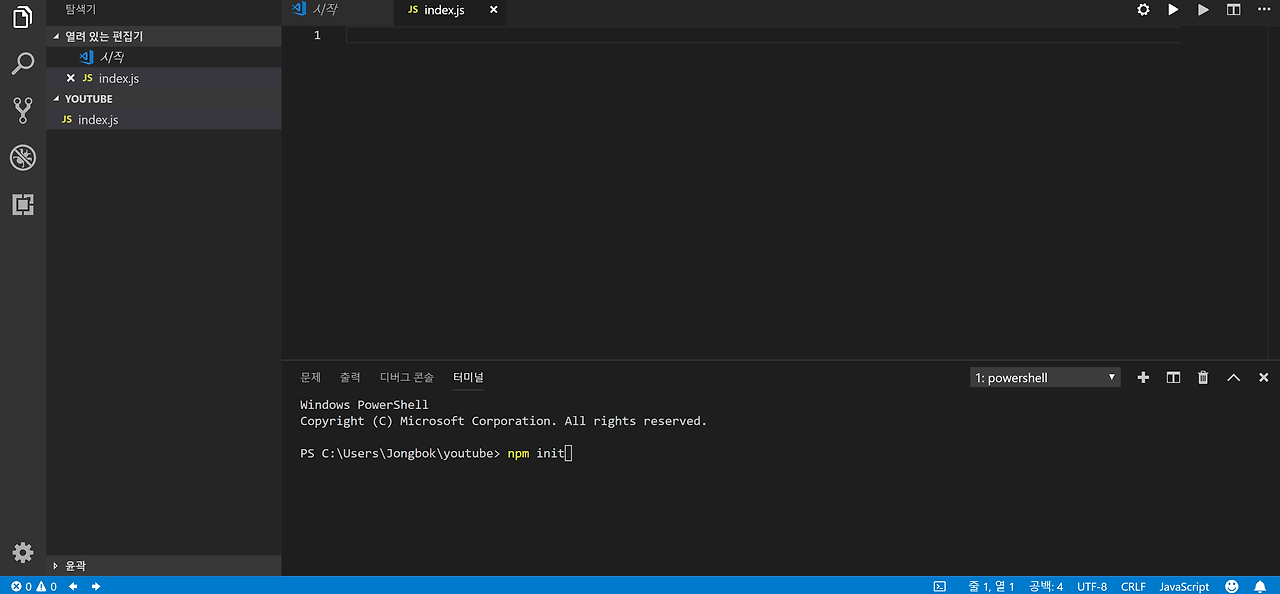Screen dimensions: 1280x594
Task: Open the Extensions view icon
Action: coord(22,205)
